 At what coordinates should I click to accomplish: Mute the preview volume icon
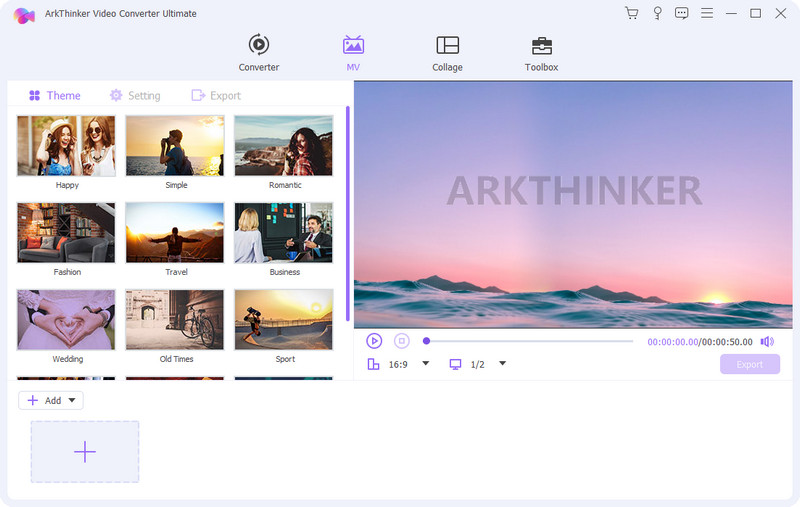click(767, 341)
